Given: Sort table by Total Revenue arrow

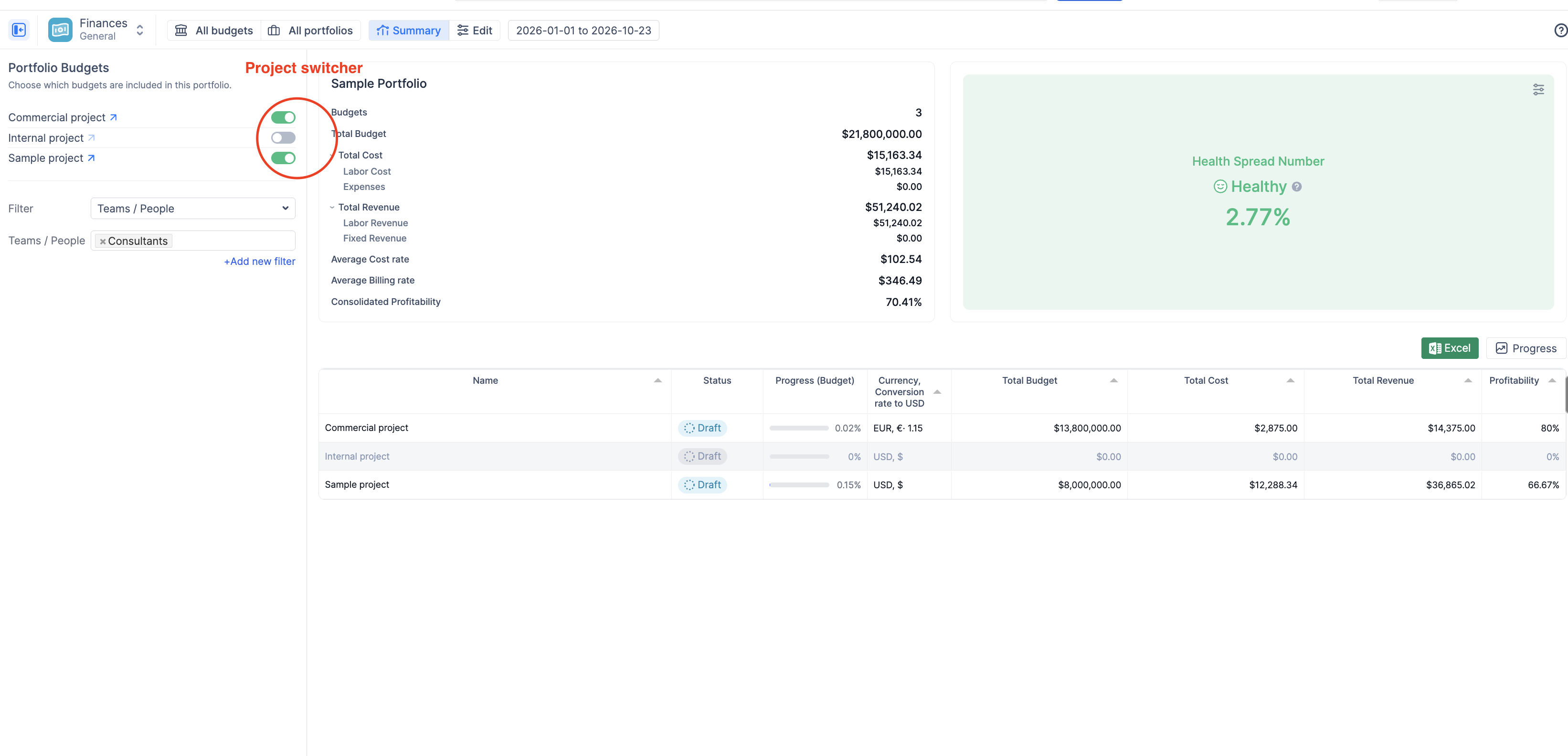Looking at the screenshot, I should [1468, 381].
